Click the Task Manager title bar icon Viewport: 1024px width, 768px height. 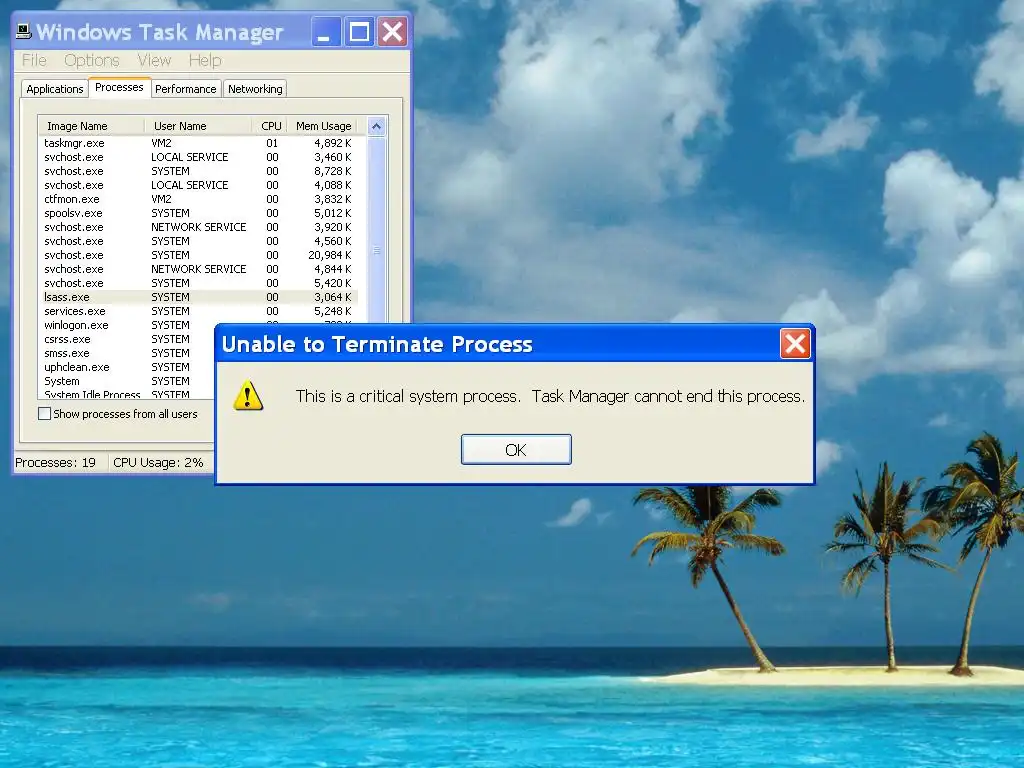(x=24, y=31)
